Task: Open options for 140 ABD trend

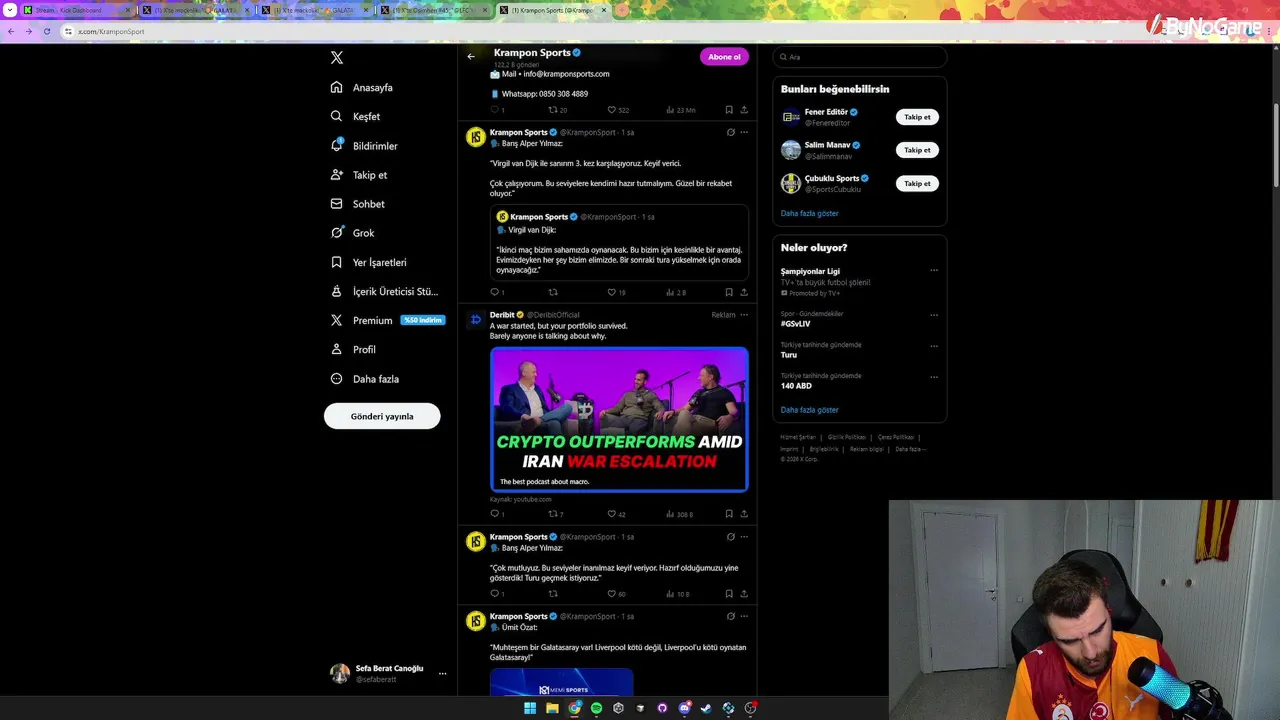Action: [x=934, y=377]
